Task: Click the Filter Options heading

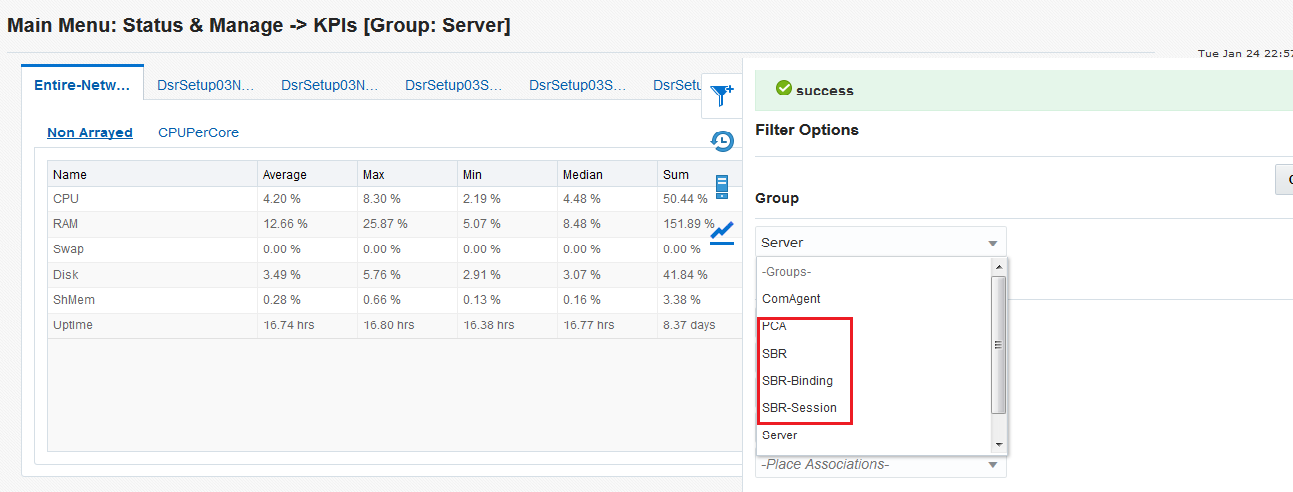Action: [807, 130]
